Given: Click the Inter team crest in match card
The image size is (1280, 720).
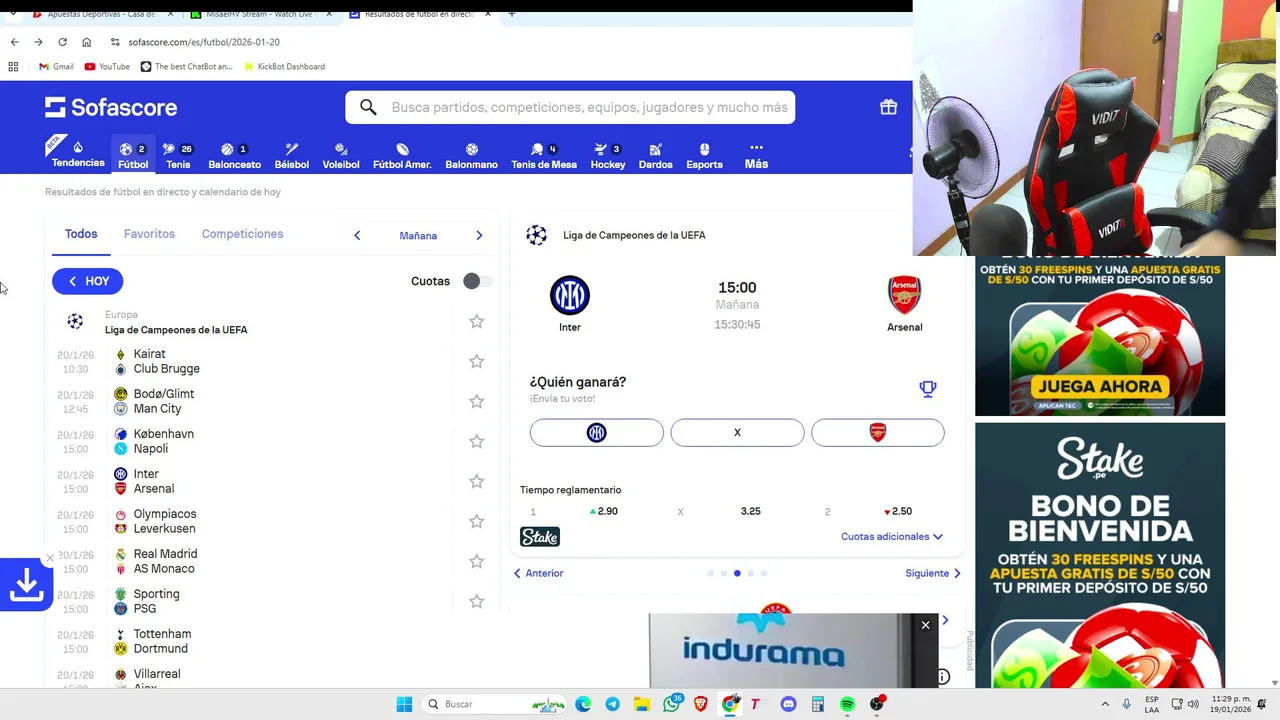Looking at the screenshot, I should [x=570, y=295].
